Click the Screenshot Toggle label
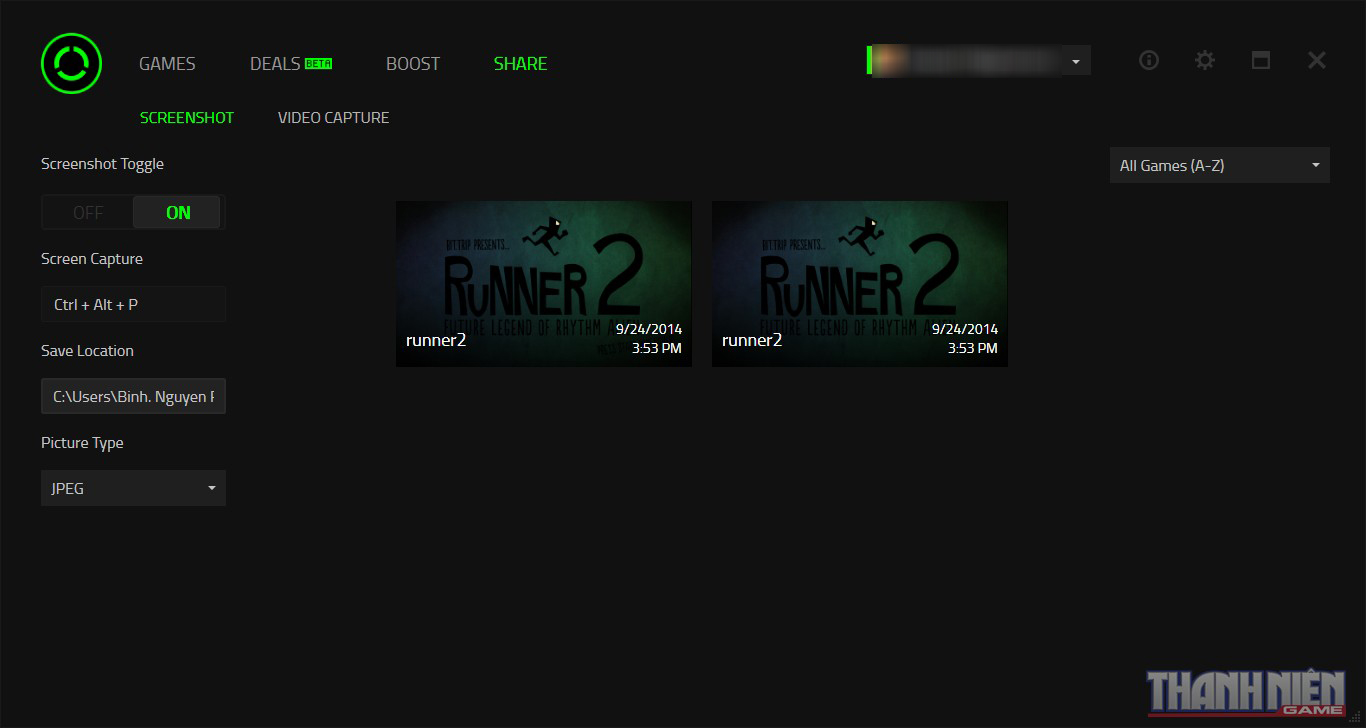This screenshot has height=728, width=1366. tap(102, 164)
